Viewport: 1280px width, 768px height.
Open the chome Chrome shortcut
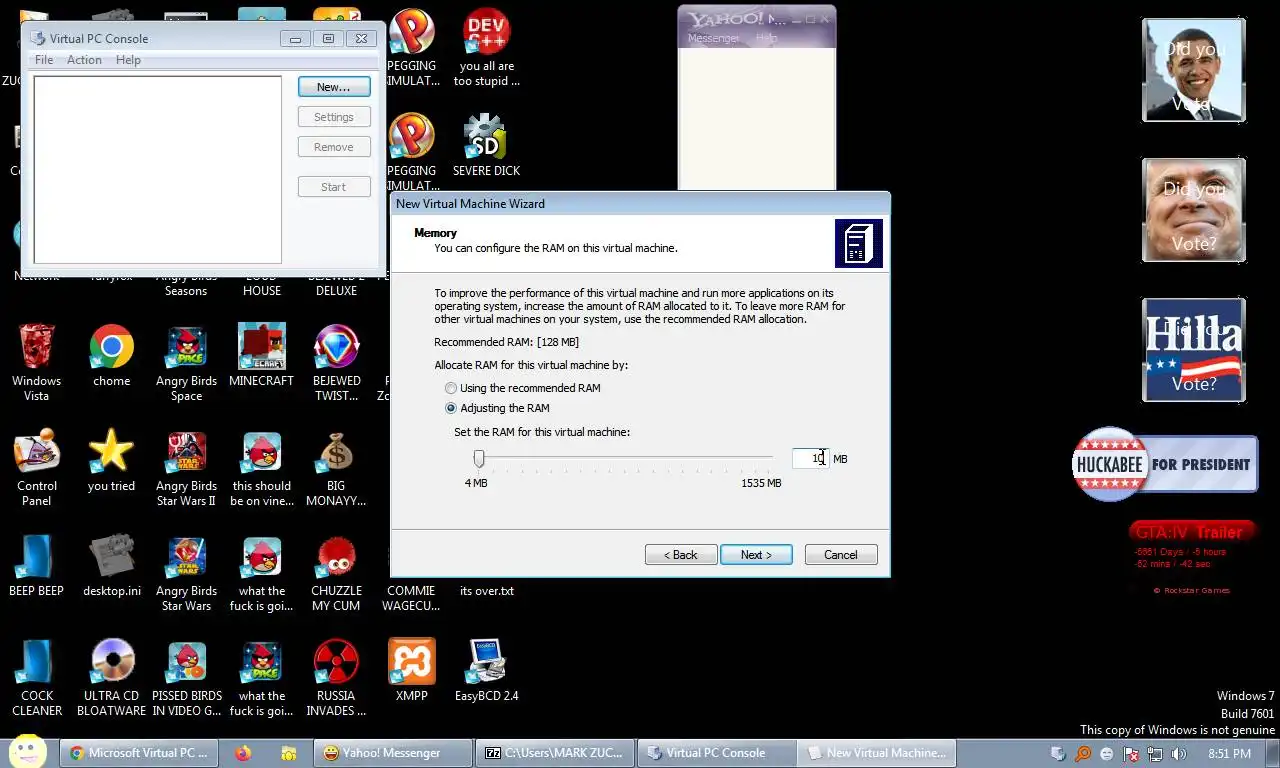(x=111, y=356)
